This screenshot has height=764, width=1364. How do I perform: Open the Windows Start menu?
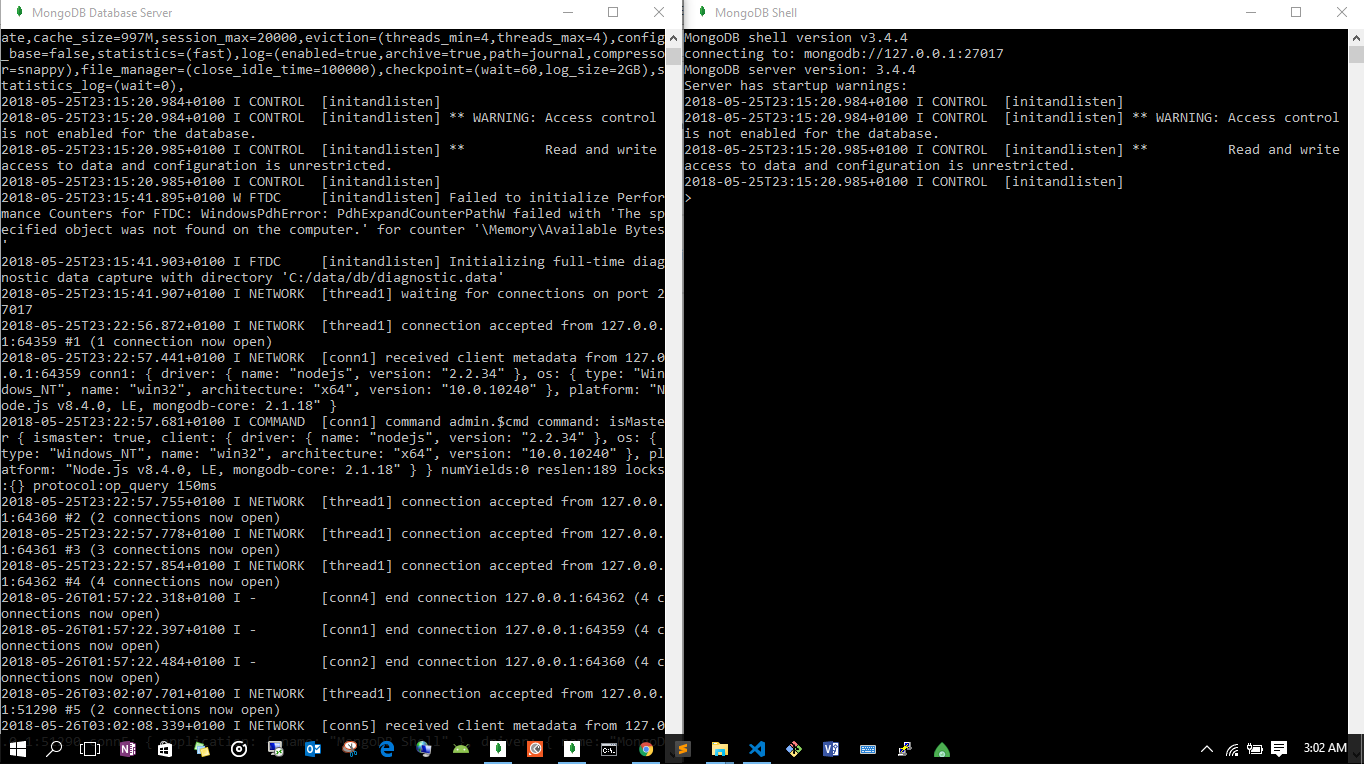click(x=17, y=749)
